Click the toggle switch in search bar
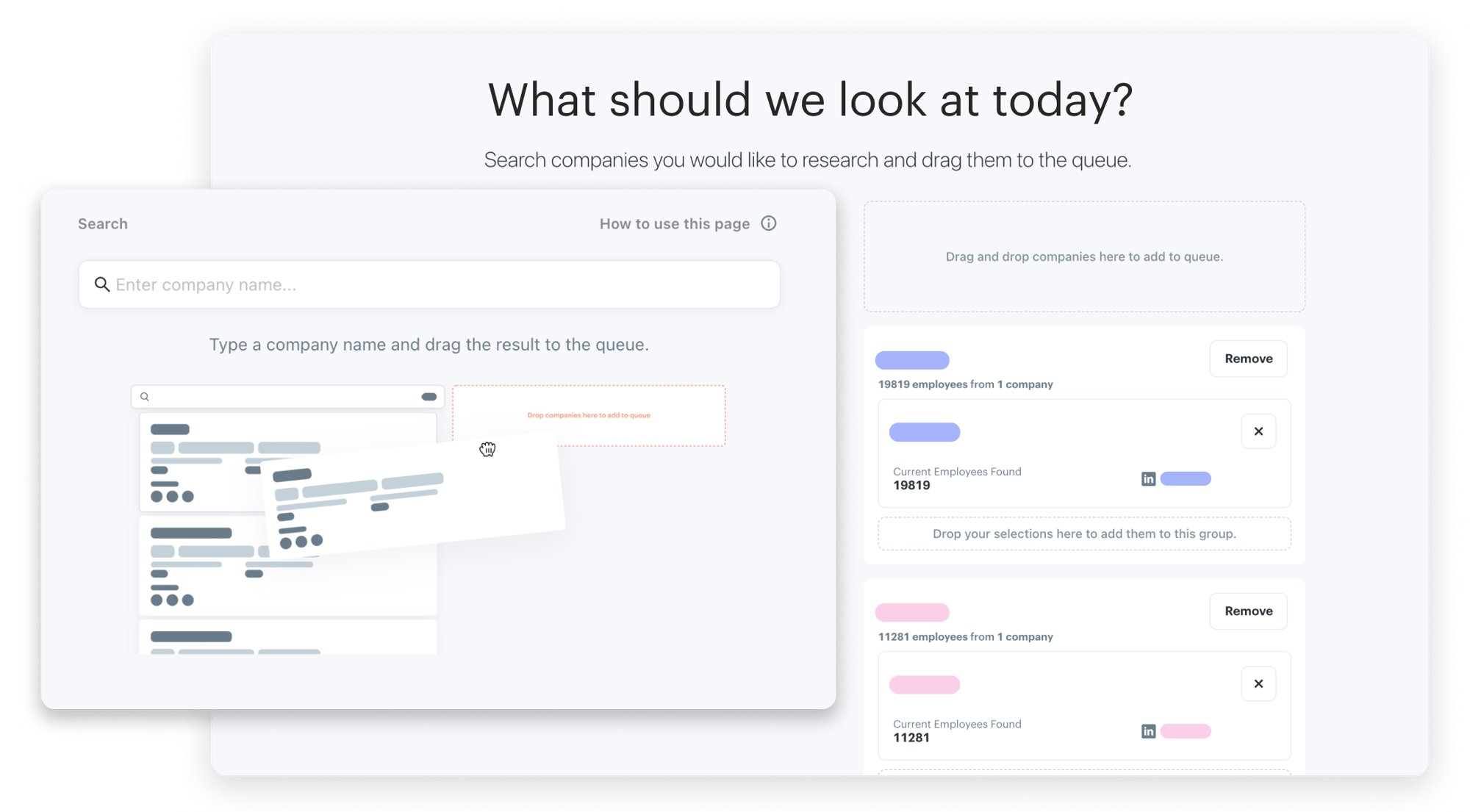The image size is (1470, 812). 429,397
